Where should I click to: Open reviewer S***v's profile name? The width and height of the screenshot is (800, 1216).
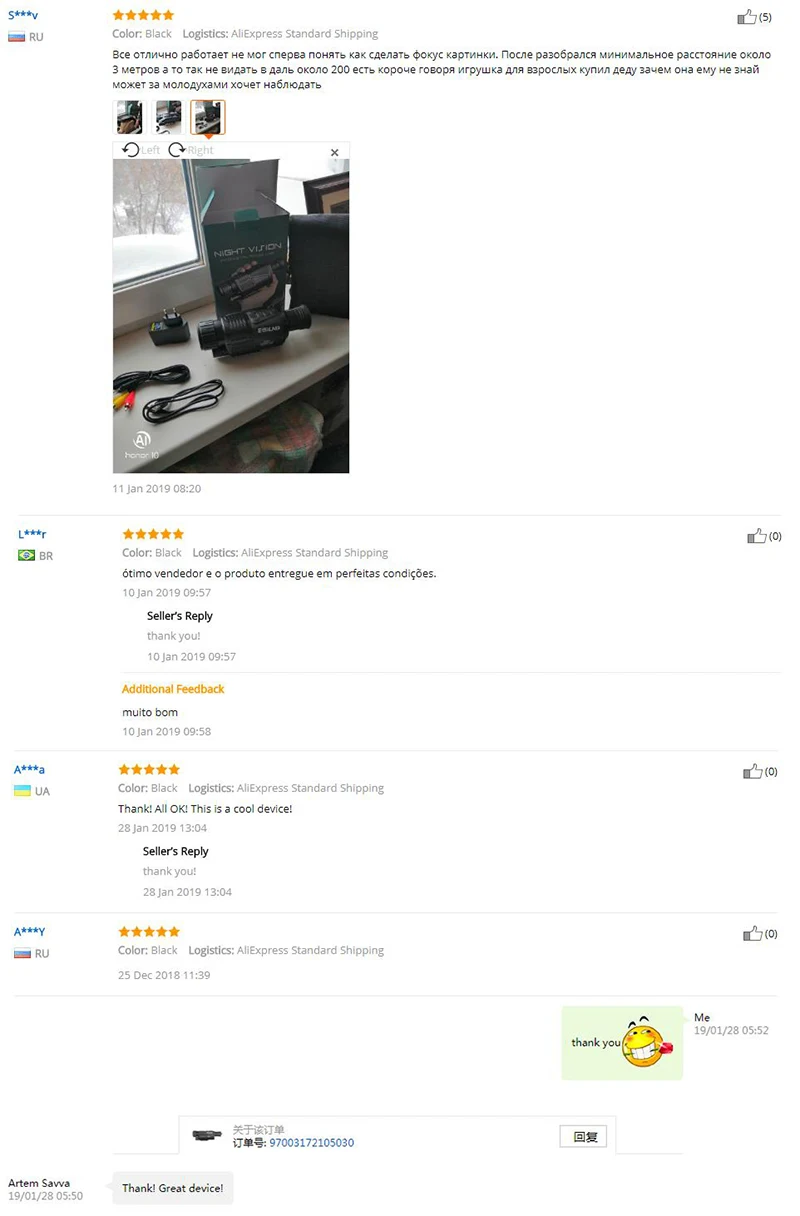pyautogui.click(x=23, y=15)
